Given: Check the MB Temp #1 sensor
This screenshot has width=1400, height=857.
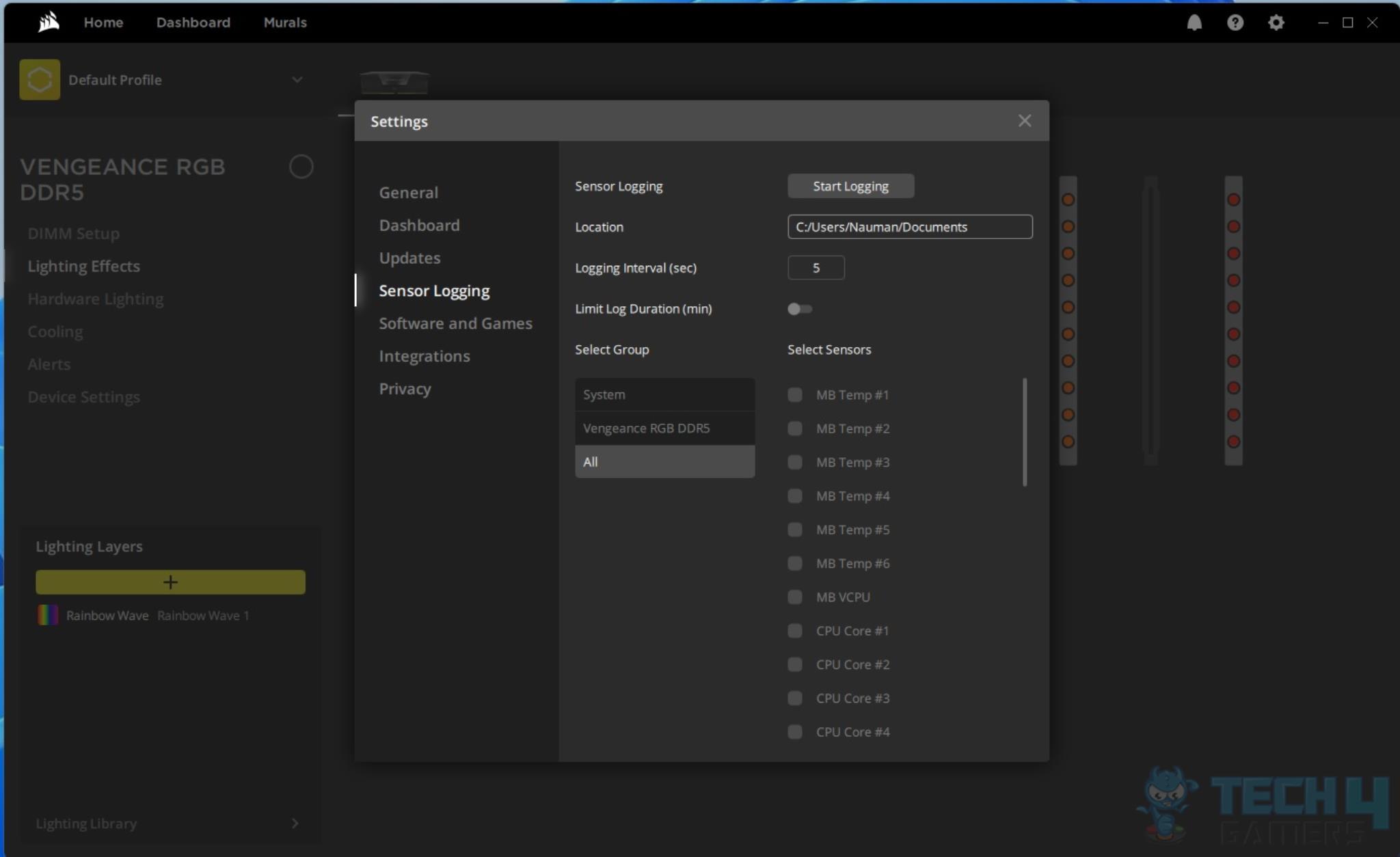Looking at the screenshot, I should (794, 395).
